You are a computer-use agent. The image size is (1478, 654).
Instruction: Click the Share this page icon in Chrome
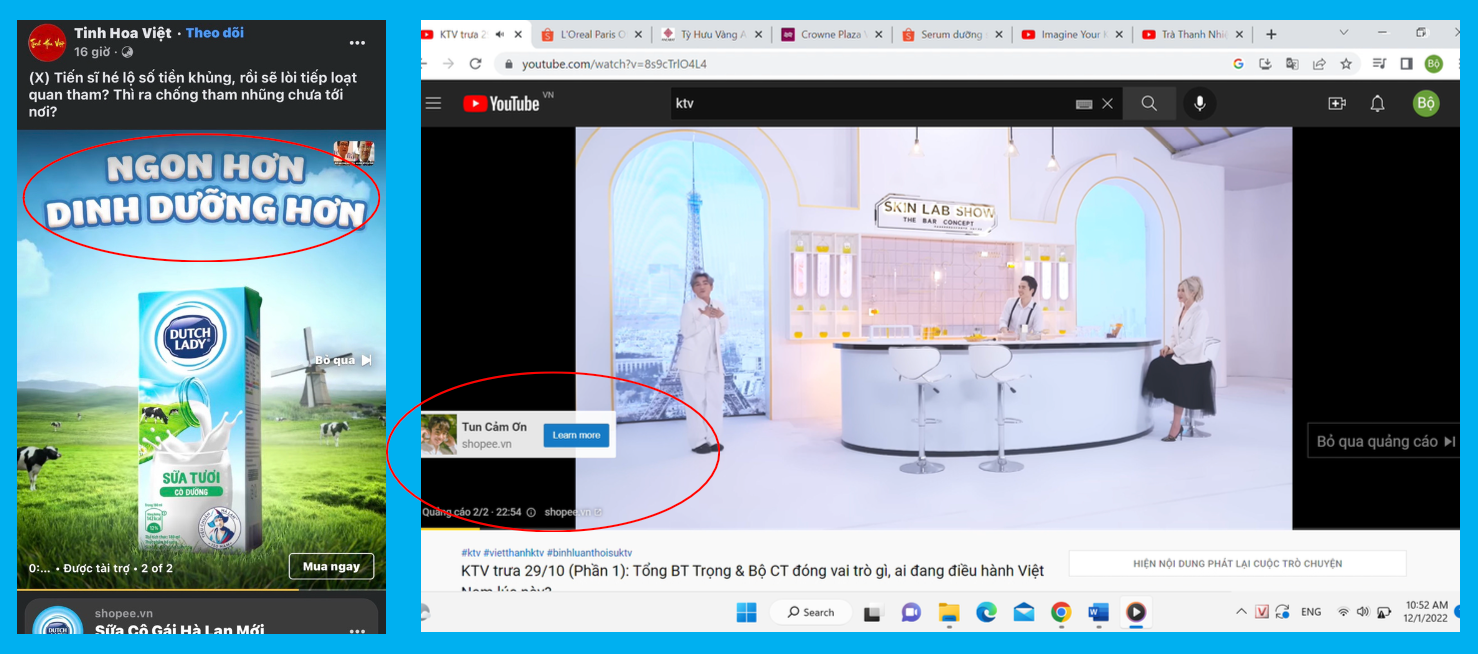1319,64
